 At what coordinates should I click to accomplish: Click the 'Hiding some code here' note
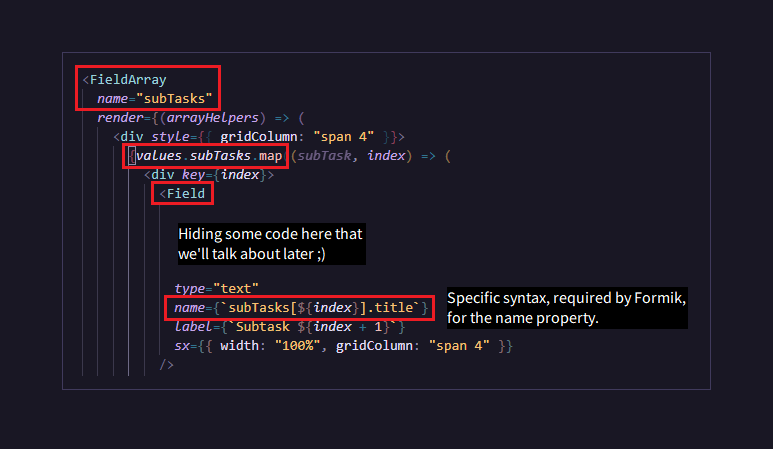(x=272, y=244)
